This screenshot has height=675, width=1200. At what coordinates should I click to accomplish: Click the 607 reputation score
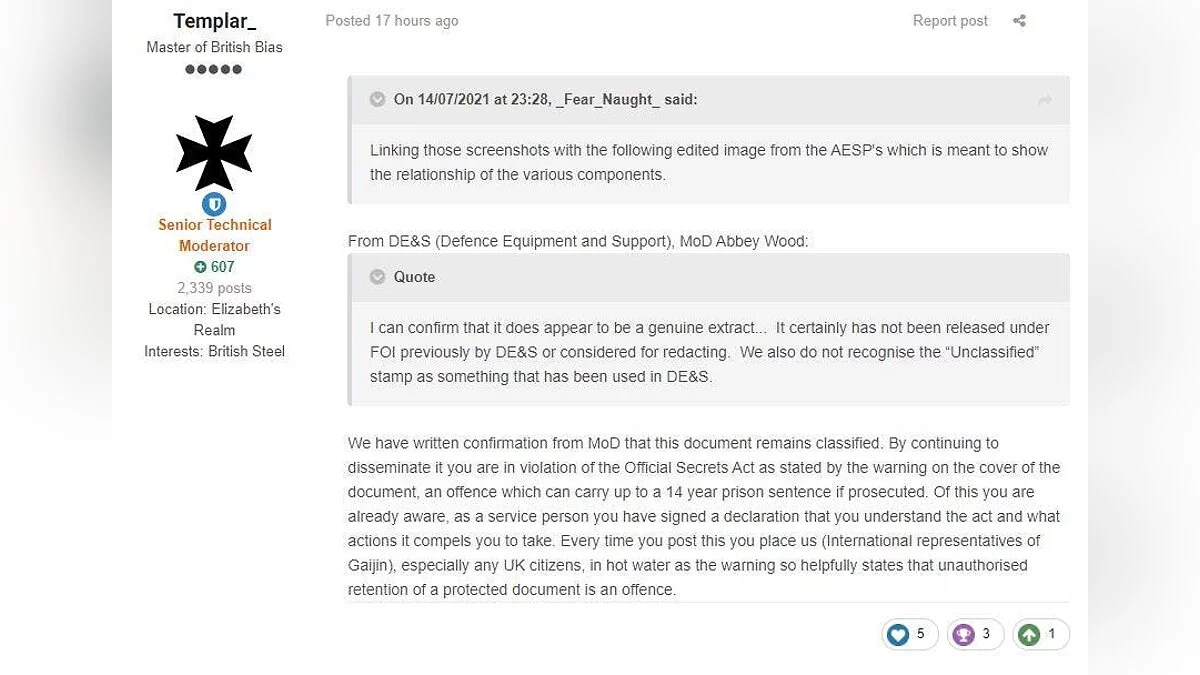(x=222, y=267)
